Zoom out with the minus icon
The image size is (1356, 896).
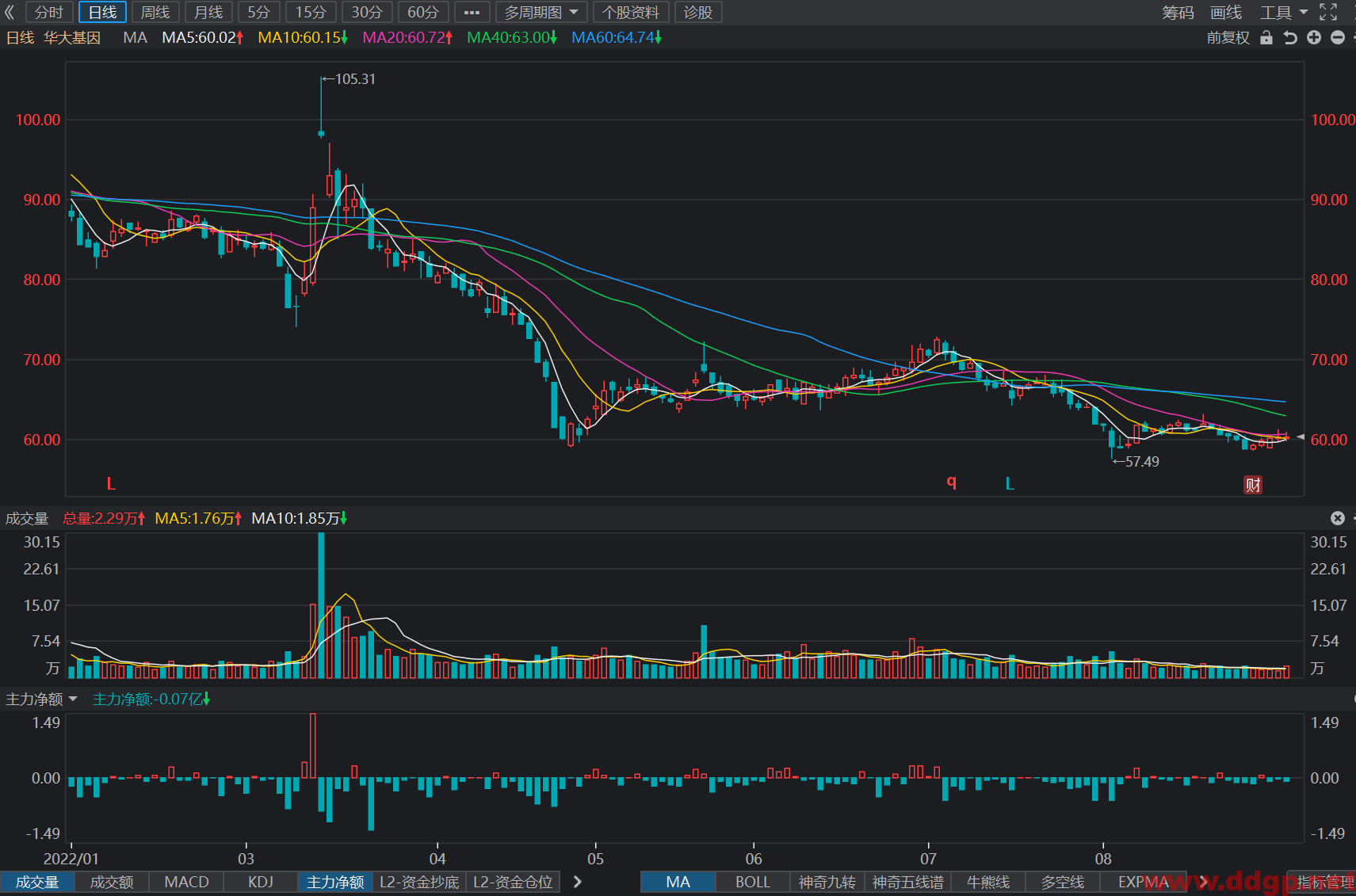[x=1338, y=37]
